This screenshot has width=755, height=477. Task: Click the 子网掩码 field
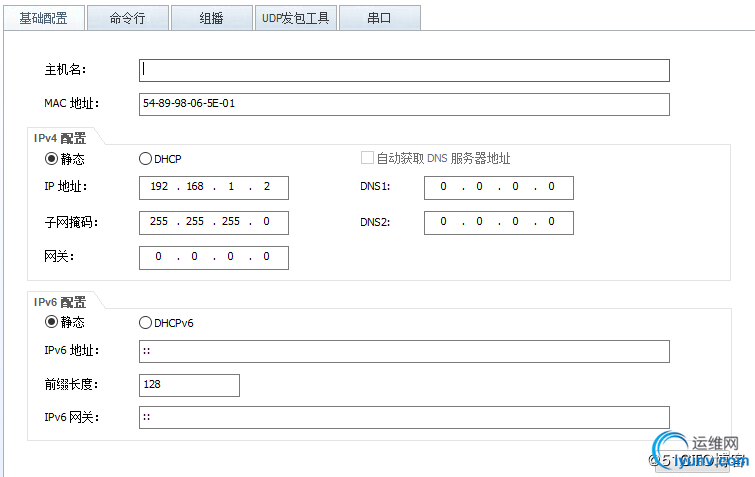click(x=214, y=223)
